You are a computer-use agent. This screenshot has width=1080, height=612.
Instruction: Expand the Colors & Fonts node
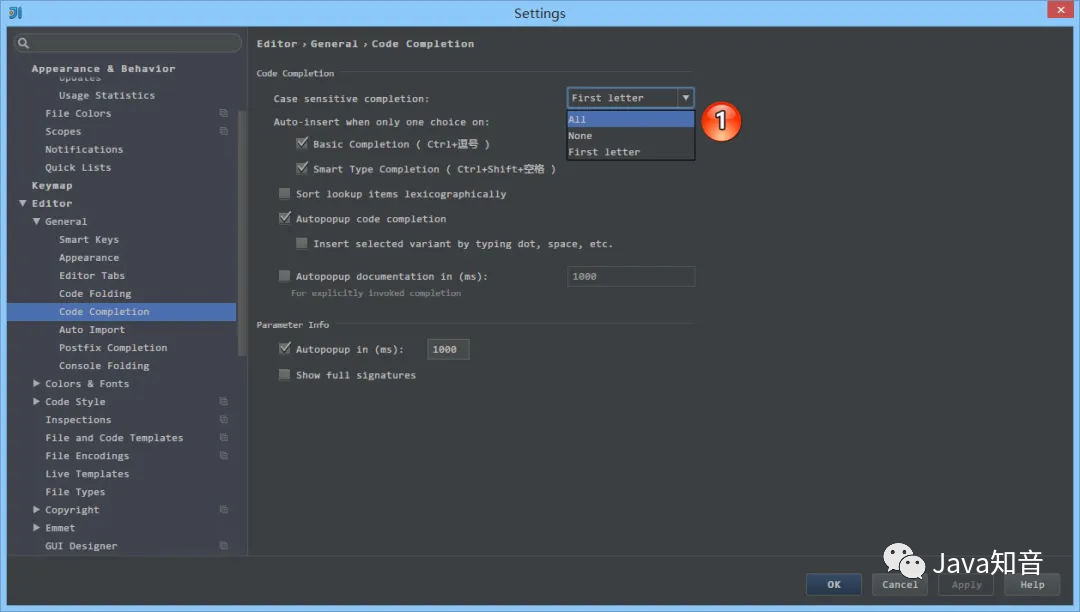tap(37, 383)
